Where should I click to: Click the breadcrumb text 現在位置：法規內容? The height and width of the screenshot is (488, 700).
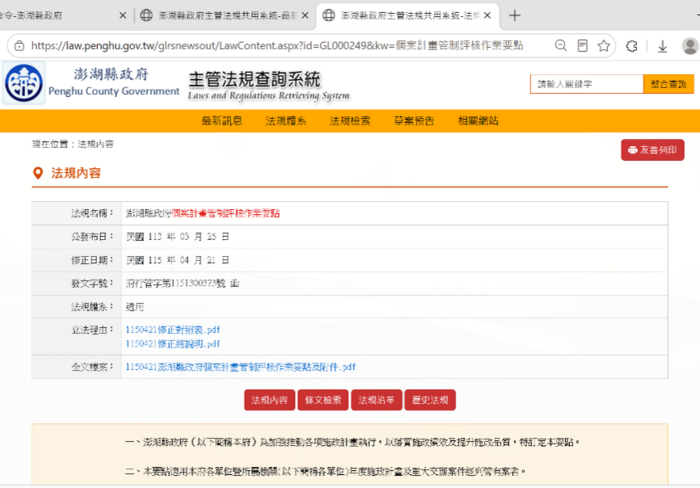[73, 144]
